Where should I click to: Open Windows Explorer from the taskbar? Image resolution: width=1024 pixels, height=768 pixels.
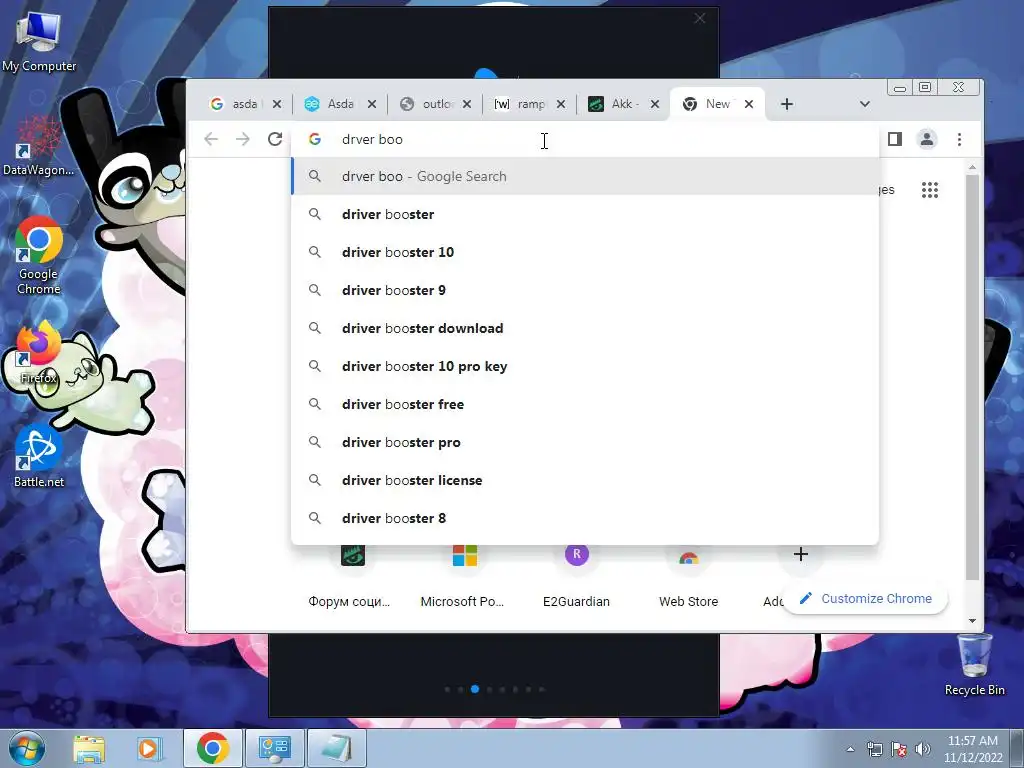click(89, 748)
